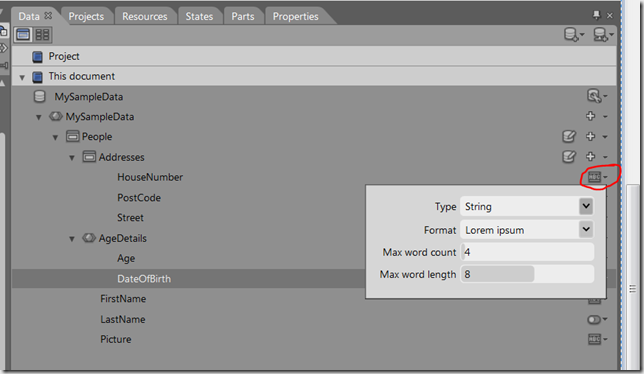
Task: Collapse the People collection node
Action: pyautogui.click(x=55, y=138)
